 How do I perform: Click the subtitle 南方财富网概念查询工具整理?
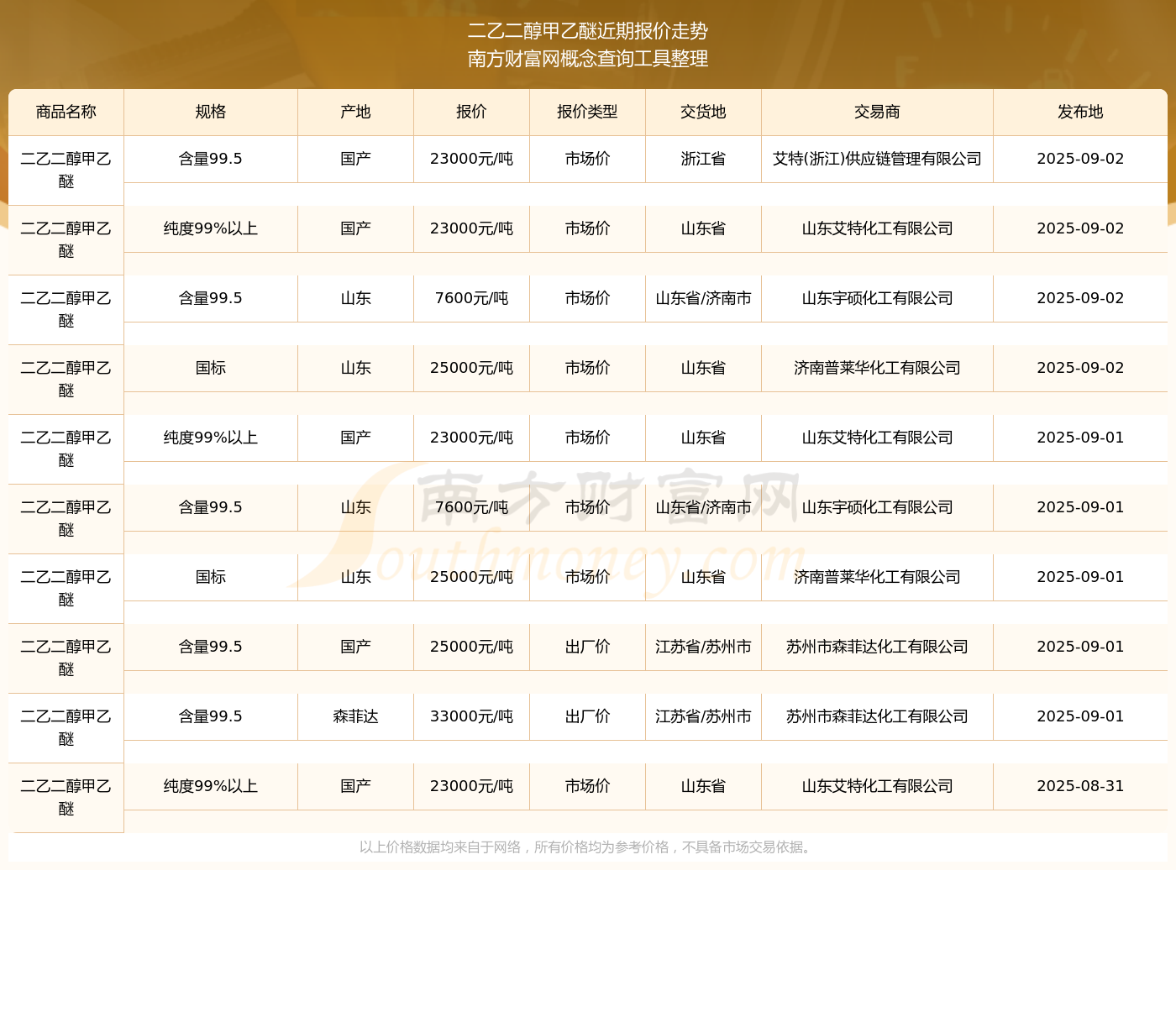[x=588, y=59]
